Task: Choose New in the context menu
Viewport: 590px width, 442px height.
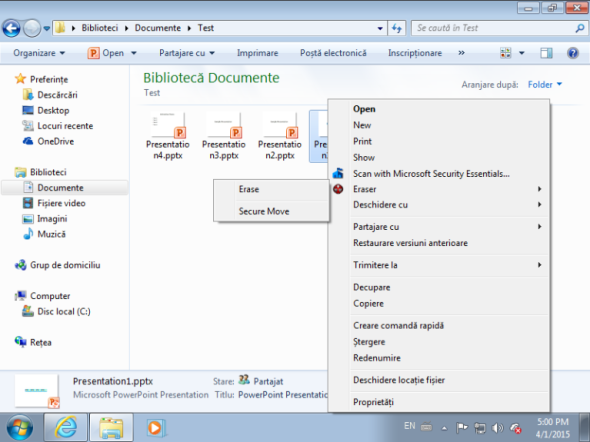Action: coord(439,125)
